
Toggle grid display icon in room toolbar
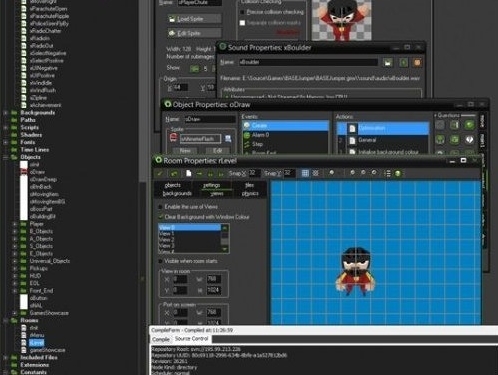(x=305, y=173)
